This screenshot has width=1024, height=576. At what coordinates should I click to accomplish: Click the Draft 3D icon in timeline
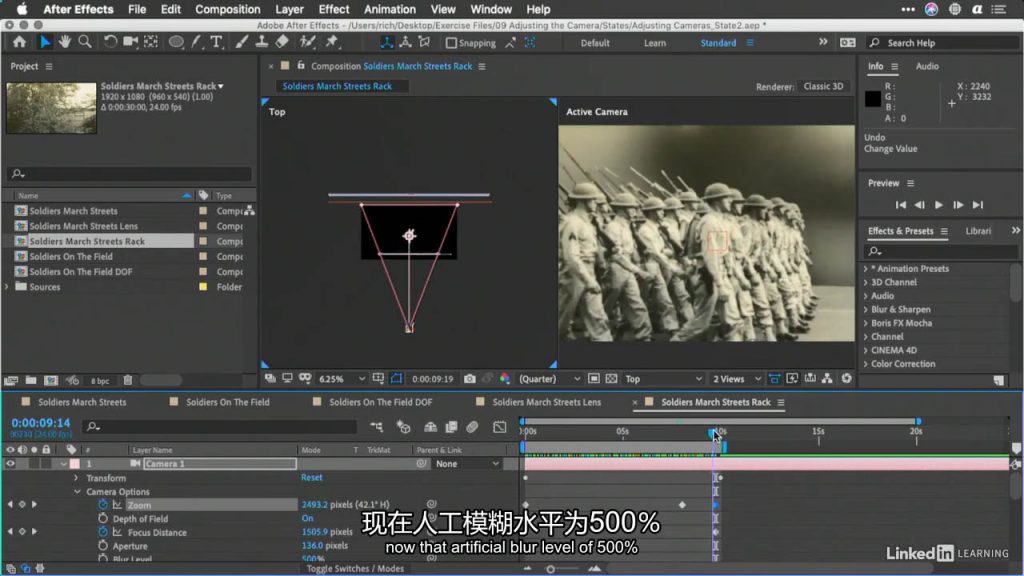[x=404, y=427]
